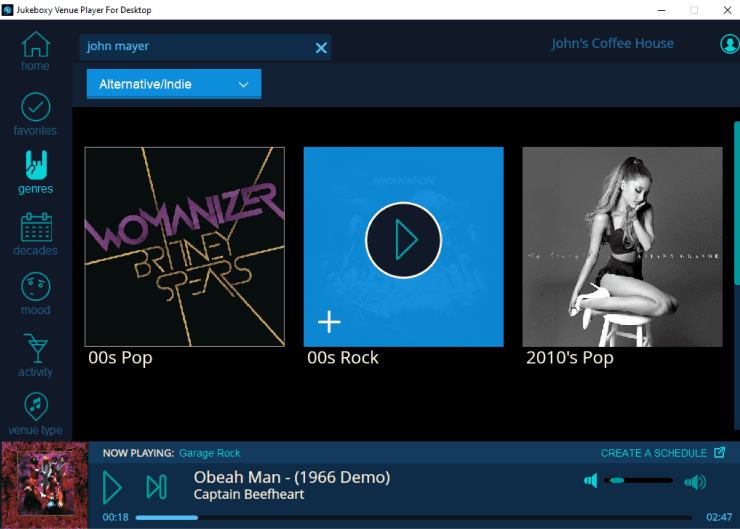Close the Jukeboxy Venue Player window
Viewport: 740px width, 529px height.
pos(727,10)
